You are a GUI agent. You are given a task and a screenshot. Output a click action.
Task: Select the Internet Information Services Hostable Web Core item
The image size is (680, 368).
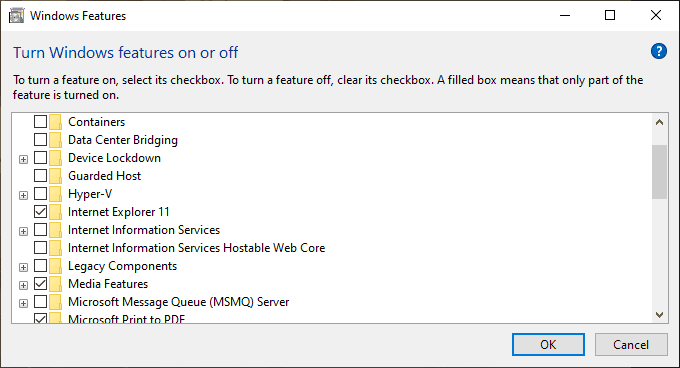[x=196, y=248]
